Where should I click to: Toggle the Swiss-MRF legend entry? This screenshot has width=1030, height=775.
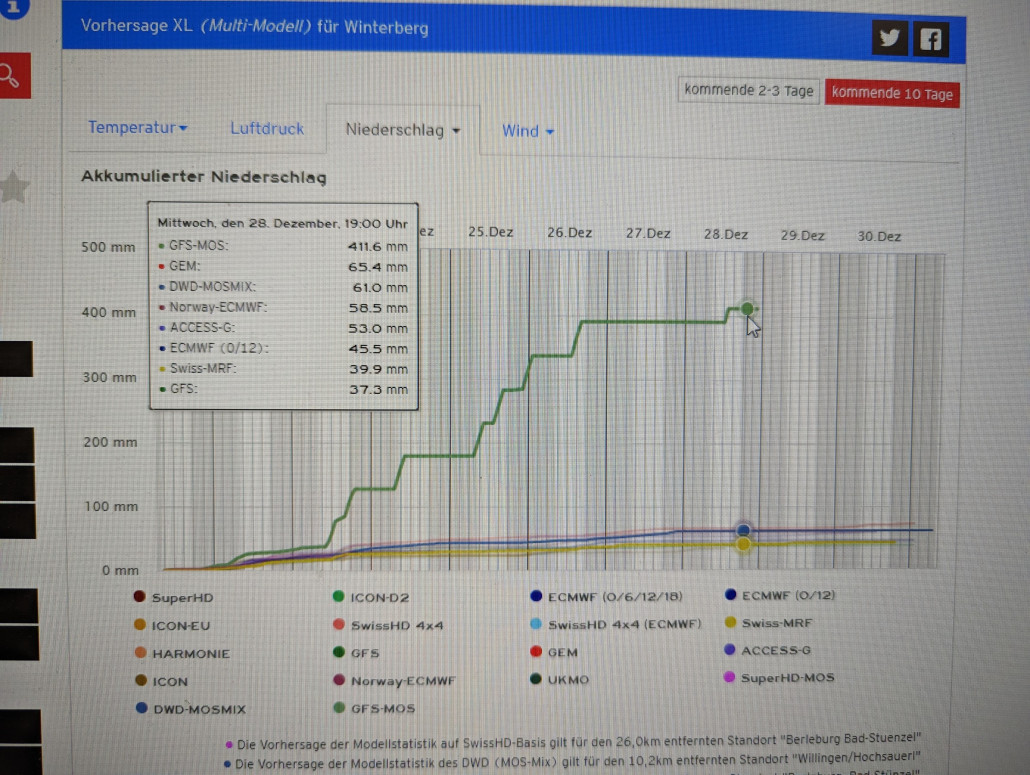[776, 623]
